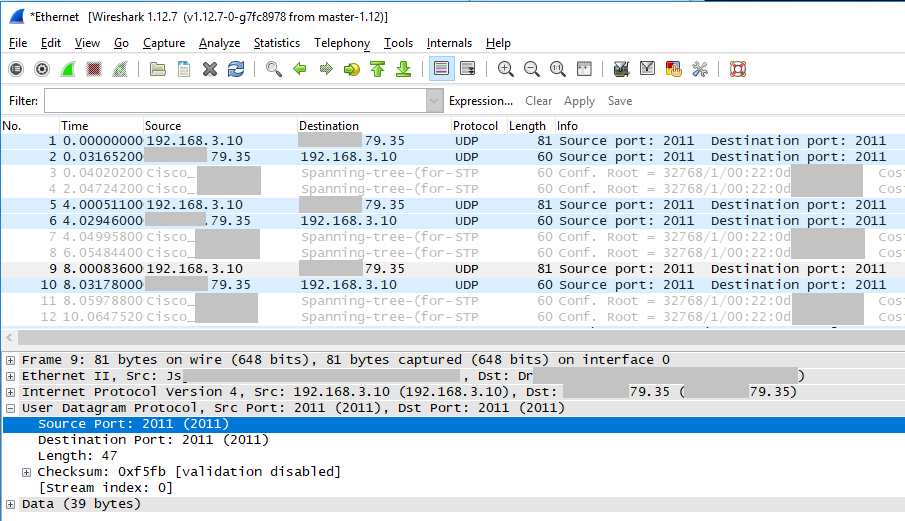
Task: Go back in packet history
Action: point(300,69)
